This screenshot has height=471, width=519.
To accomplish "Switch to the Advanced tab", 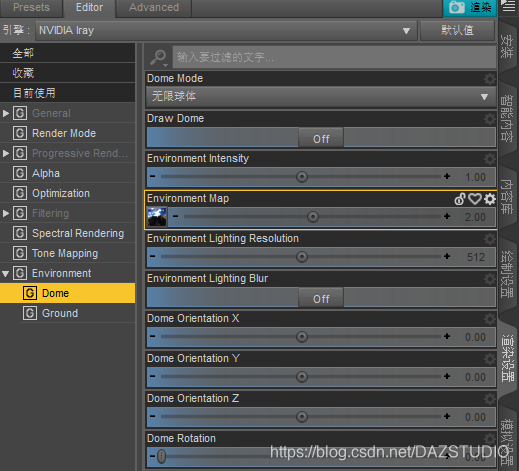I will tap(154, 8).
